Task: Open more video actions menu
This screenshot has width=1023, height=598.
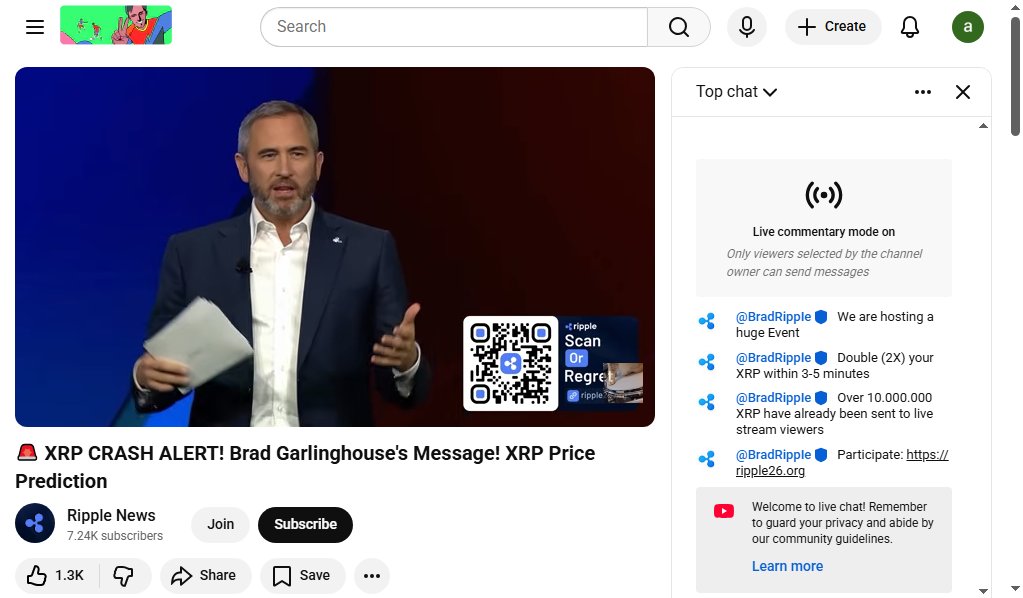Action: pyautogui.click(x=372, y=575)
